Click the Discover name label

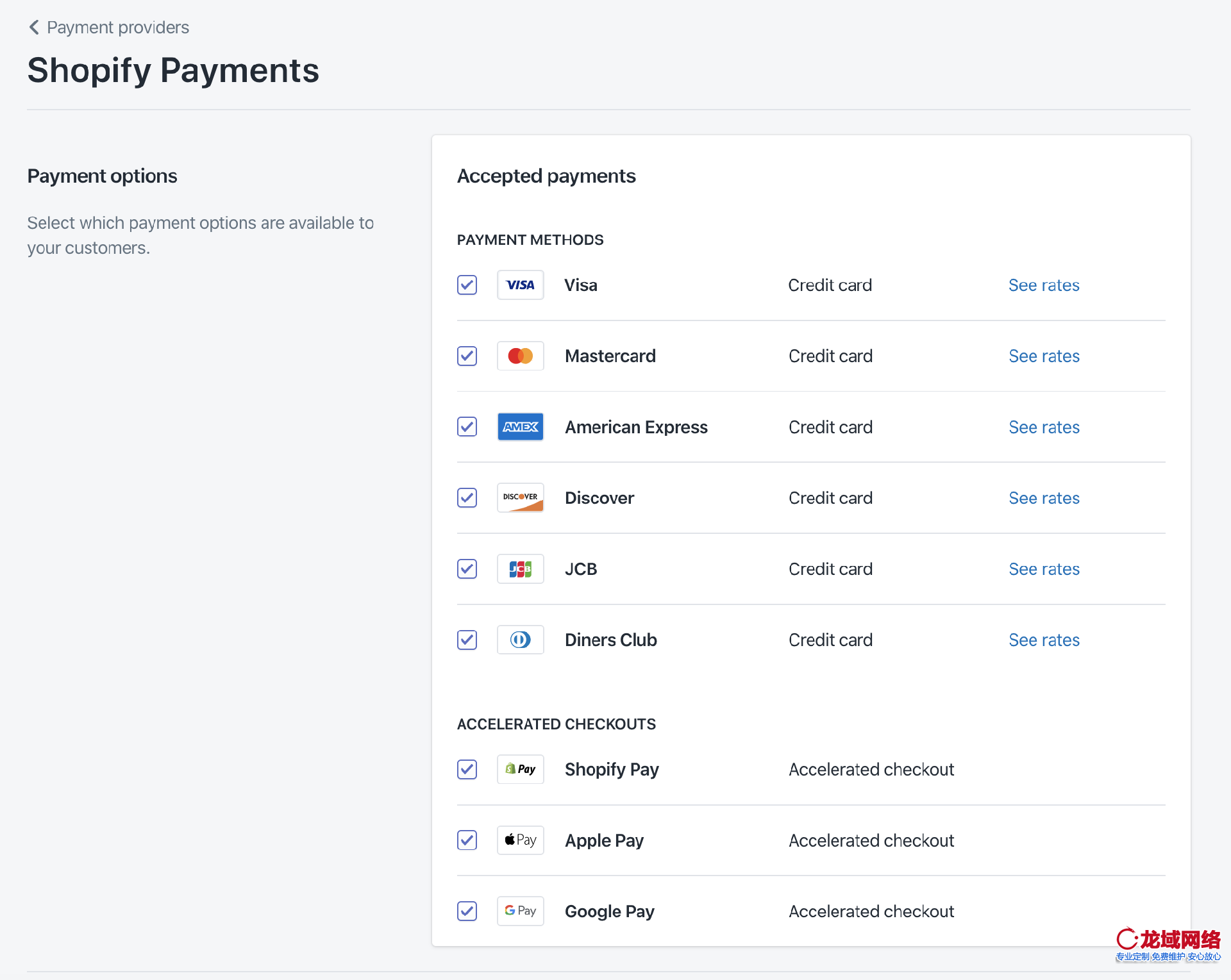pyautogui.click(x=599, y=498)
